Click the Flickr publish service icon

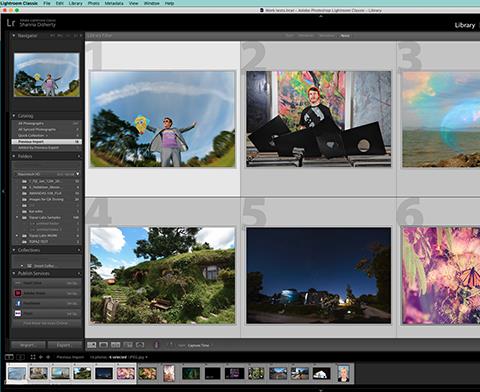click(x=18, y=313)
